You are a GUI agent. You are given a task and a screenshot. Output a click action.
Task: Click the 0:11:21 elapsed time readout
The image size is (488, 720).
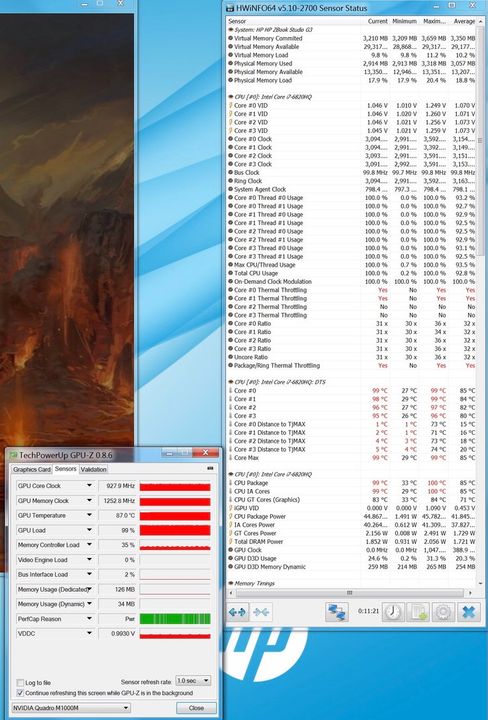click(x=368, y=612)
